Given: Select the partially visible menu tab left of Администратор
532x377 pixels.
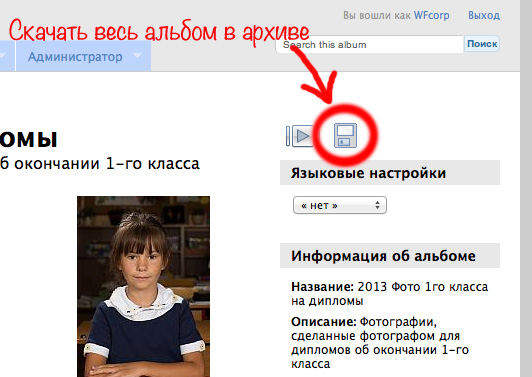Looking at the screenshot, I should 7,56.
